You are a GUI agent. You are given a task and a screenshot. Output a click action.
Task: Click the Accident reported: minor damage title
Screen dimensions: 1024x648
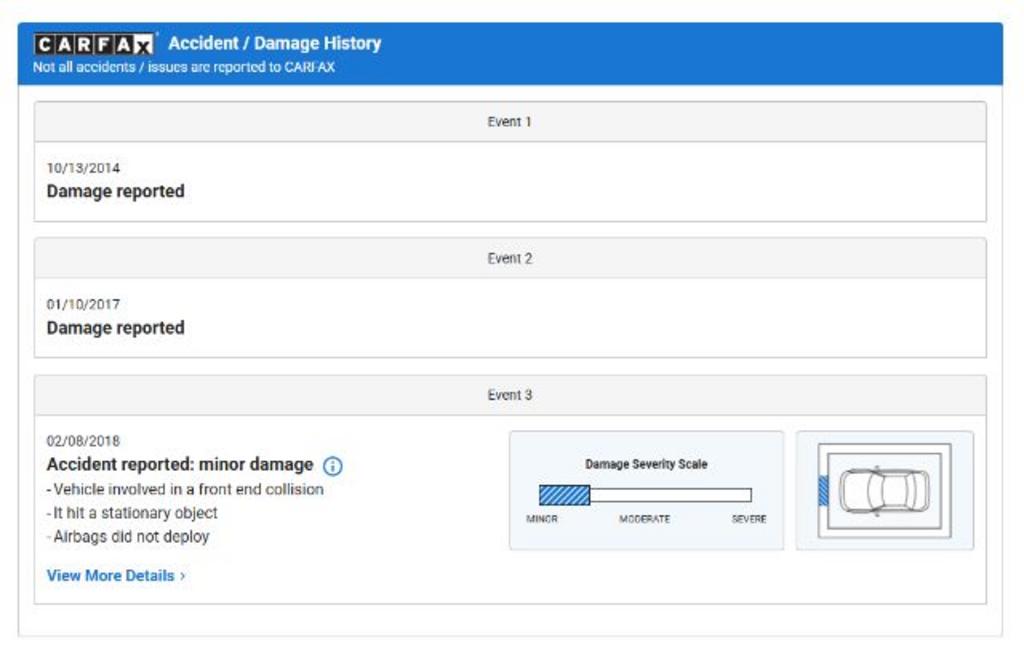(180, 464)
